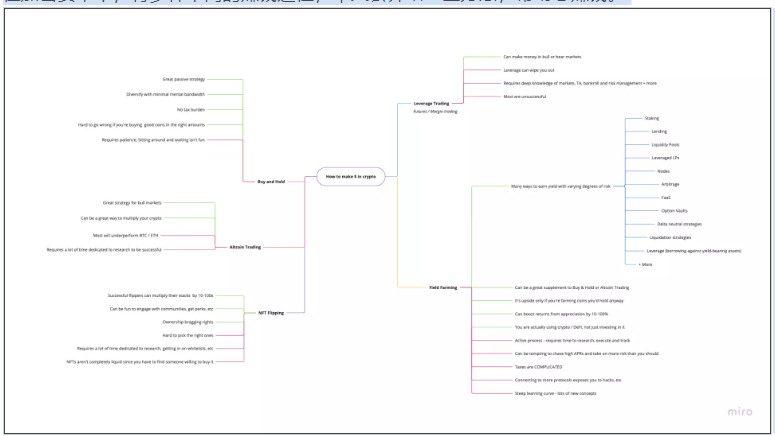
Task: Select "Great strategy for bull markets" node
Action: coord(176,203)
